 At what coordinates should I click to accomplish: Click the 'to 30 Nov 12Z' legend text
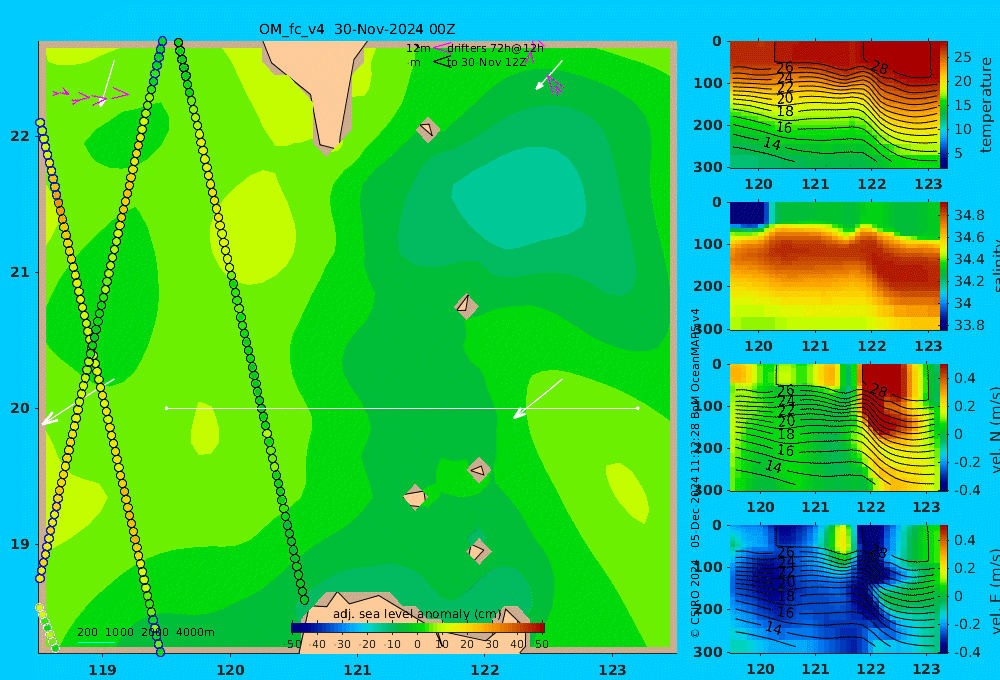(x=486, y=63)
